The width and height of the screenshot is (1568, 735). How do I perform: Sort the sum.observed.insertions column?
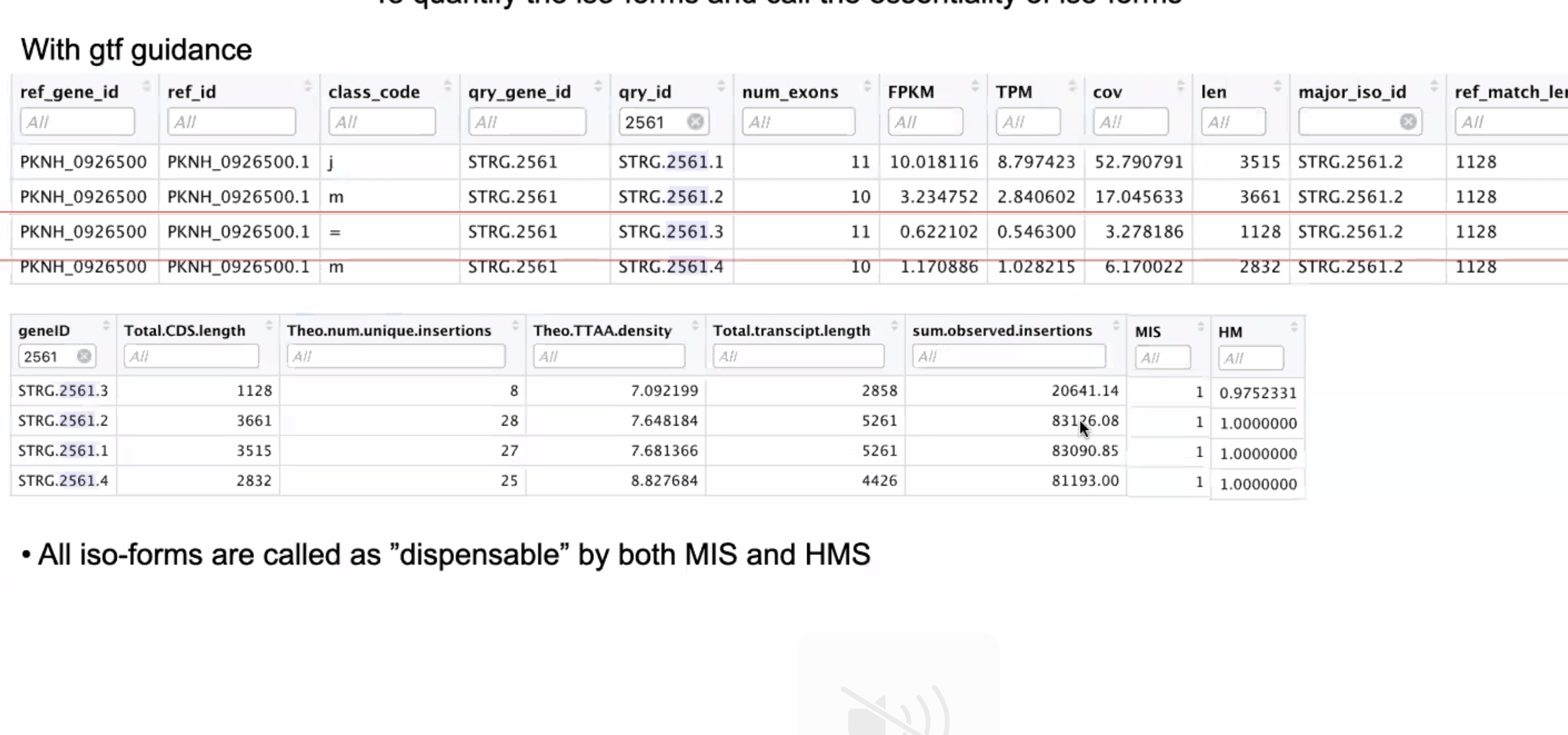click(x=1116, y=326)
